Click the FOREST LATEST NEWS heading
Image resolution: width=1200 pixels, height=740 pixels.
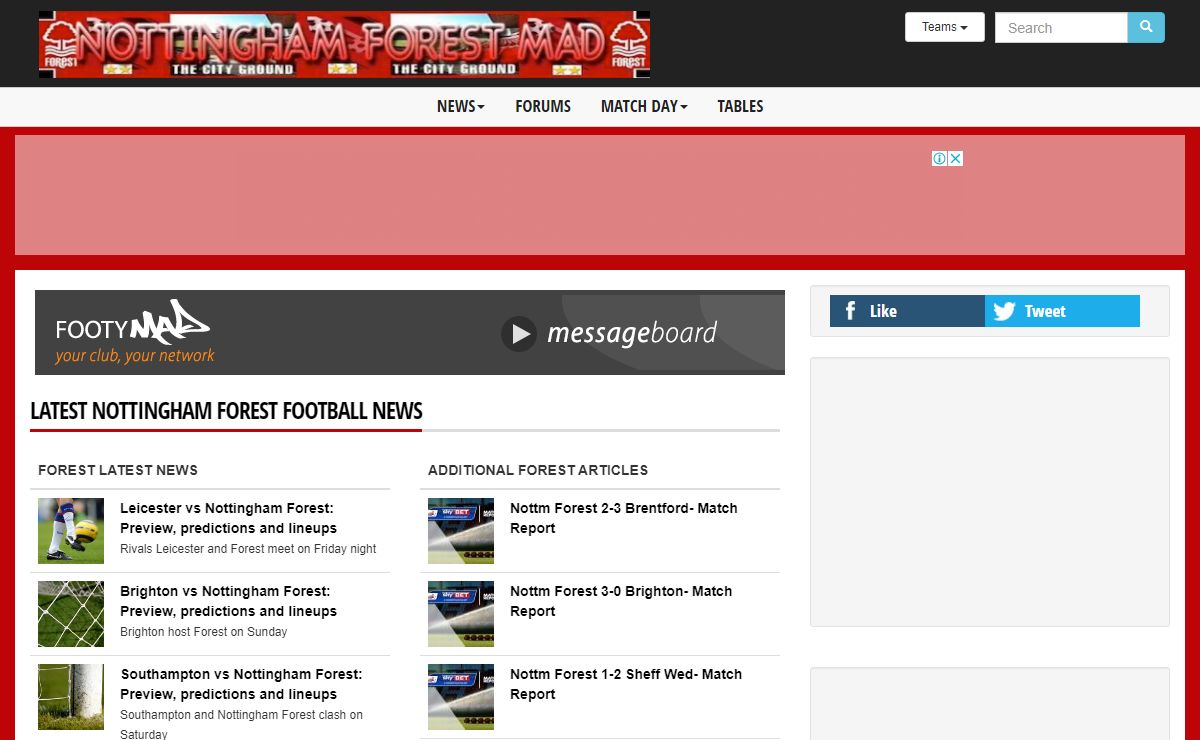coord(118,470)
